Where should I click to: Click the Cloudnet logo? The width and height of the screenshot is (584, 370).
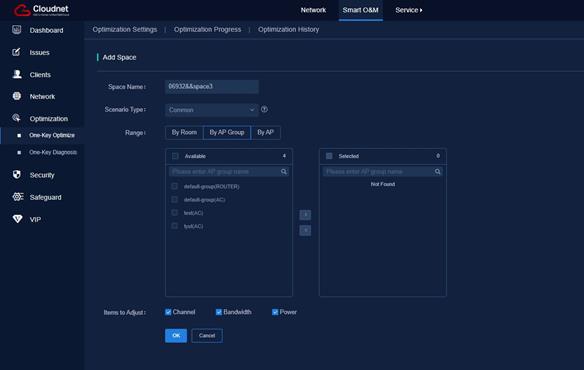[41, 10]
